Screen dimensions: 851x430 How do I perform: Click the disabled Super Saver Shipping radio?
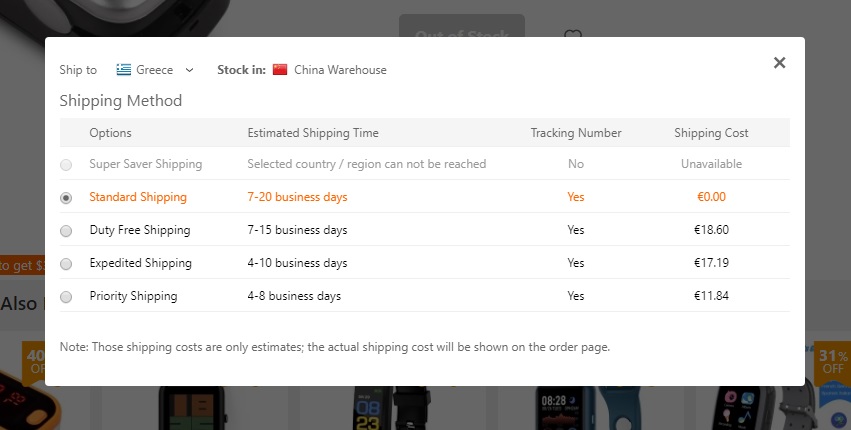click(66, 165)
